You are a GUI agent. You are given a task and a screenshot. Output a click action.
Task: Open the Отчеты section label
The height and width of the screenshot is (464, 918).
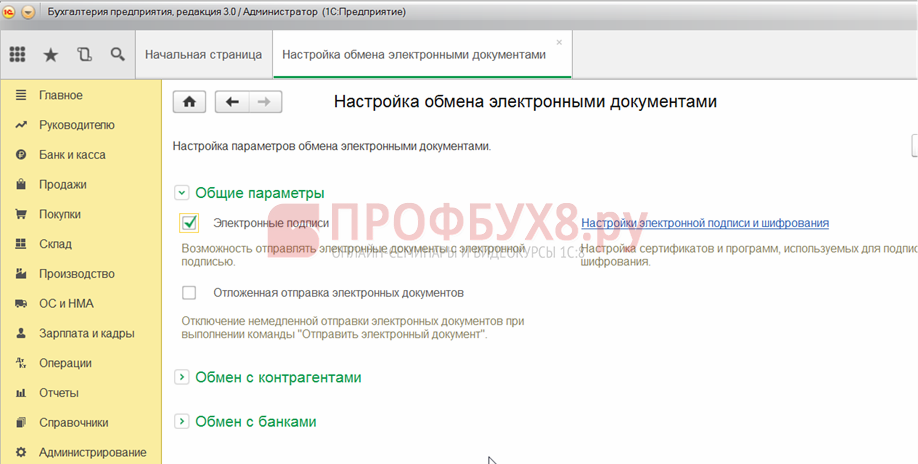[59, 393]
